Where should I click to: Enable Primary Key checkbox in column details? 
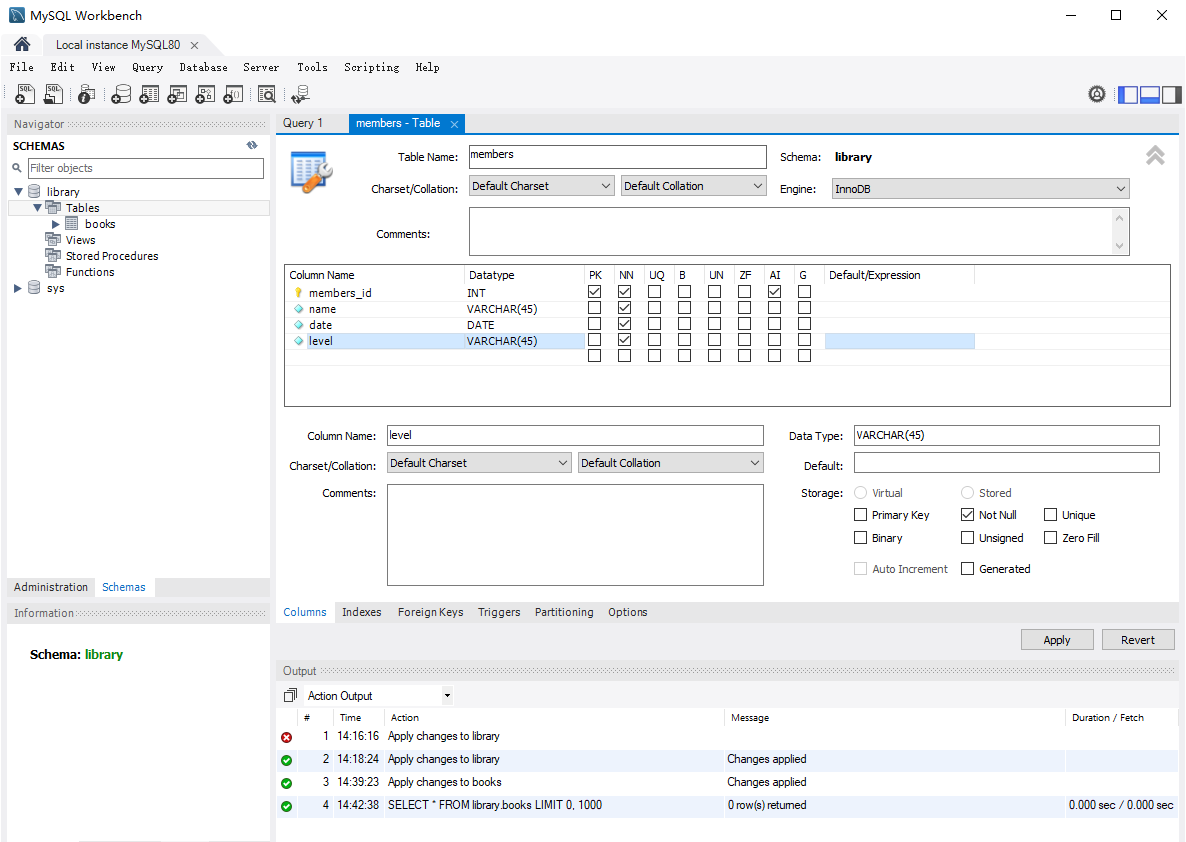(860, 514)
